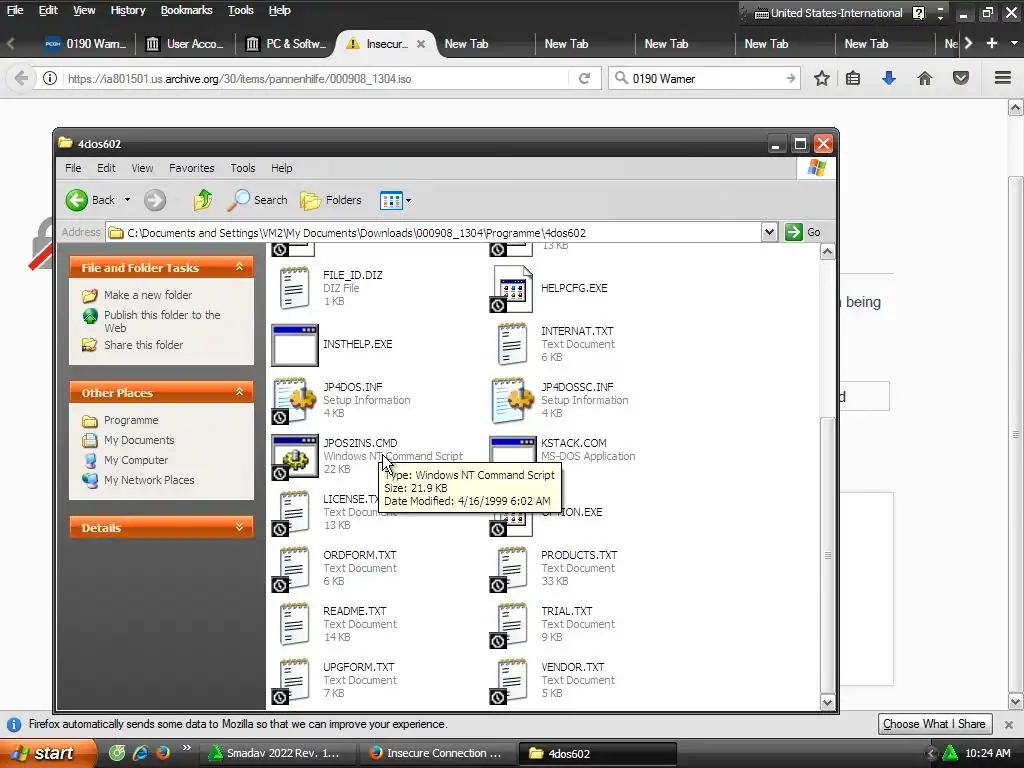Switch to PC & Software tab
Image resolution: width=1024 pixels, height=768 pixels.
coord(285,44)
